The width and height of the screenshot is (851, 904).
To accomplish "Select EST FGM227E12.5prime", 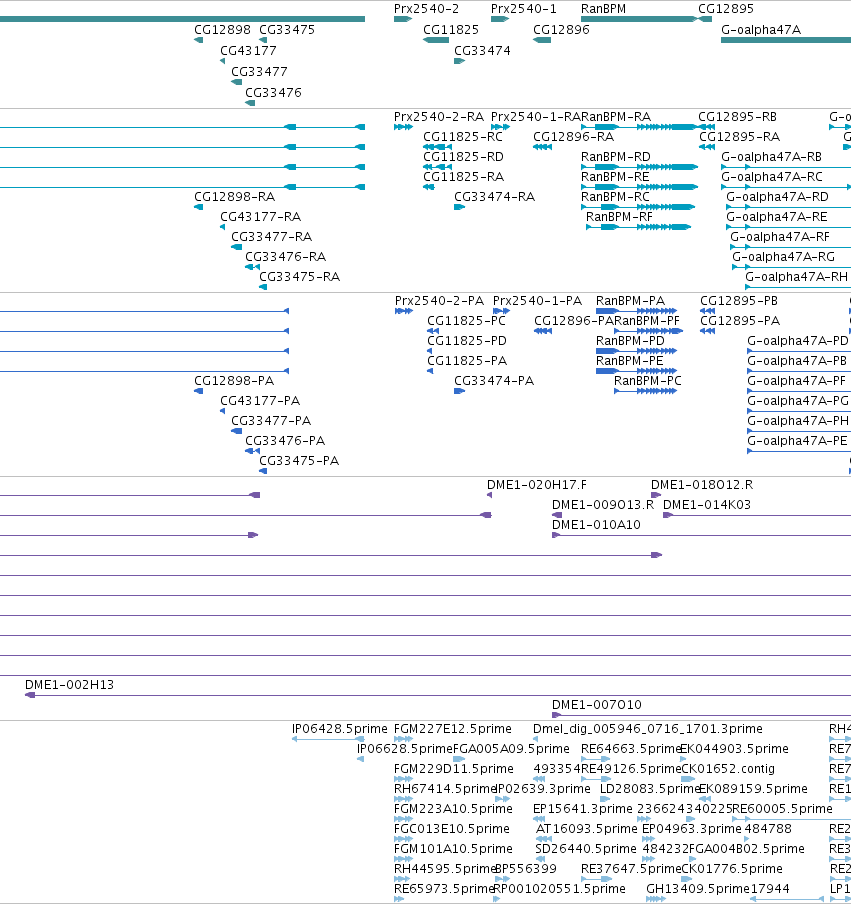I will point(453,729).
